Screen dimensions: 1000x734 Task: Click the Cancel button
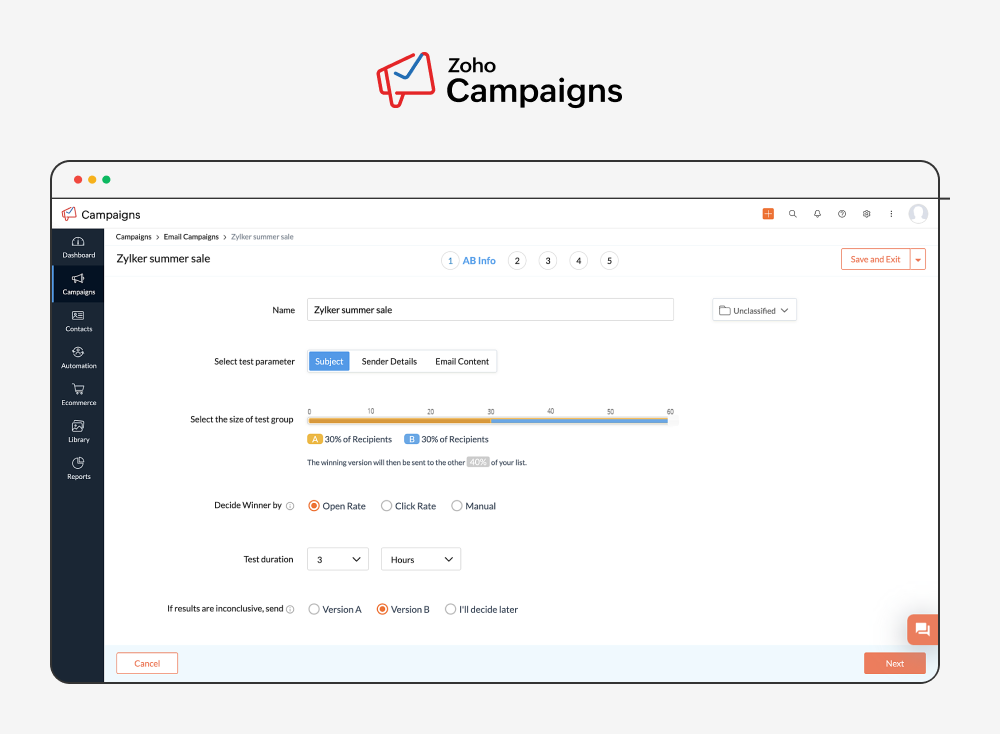point(147,663)
